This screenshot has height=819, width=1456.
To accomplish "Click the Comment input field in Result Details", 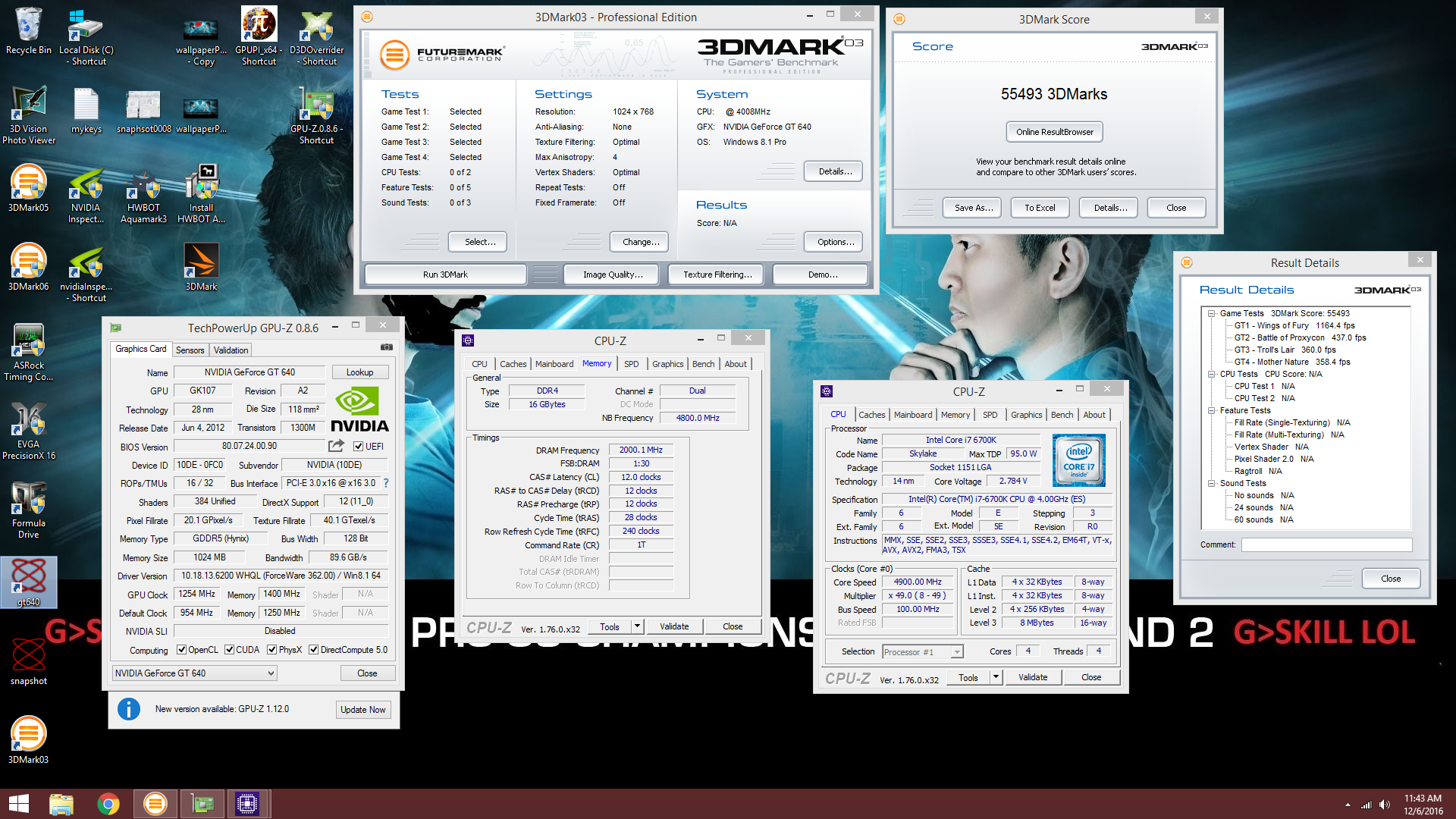I will click(x=1326, y=544).
